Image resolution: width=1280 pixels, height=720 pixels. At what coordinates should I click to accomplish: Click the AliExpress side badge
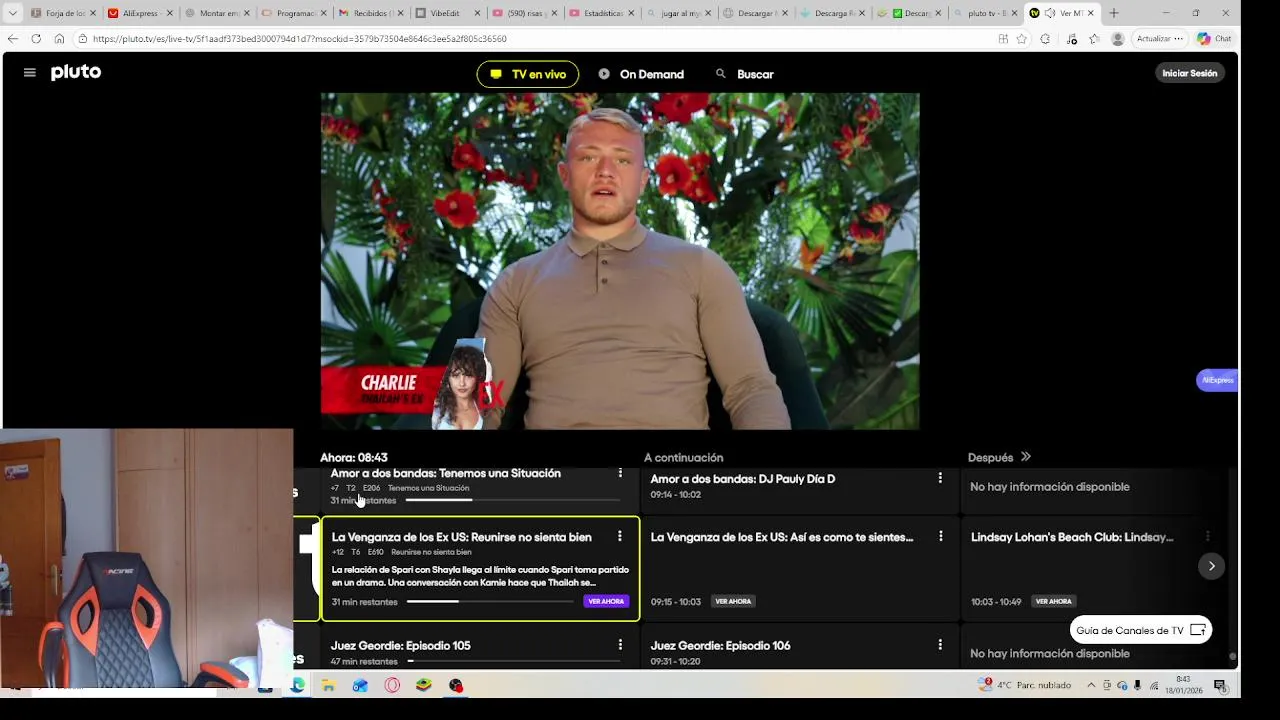1217,380
